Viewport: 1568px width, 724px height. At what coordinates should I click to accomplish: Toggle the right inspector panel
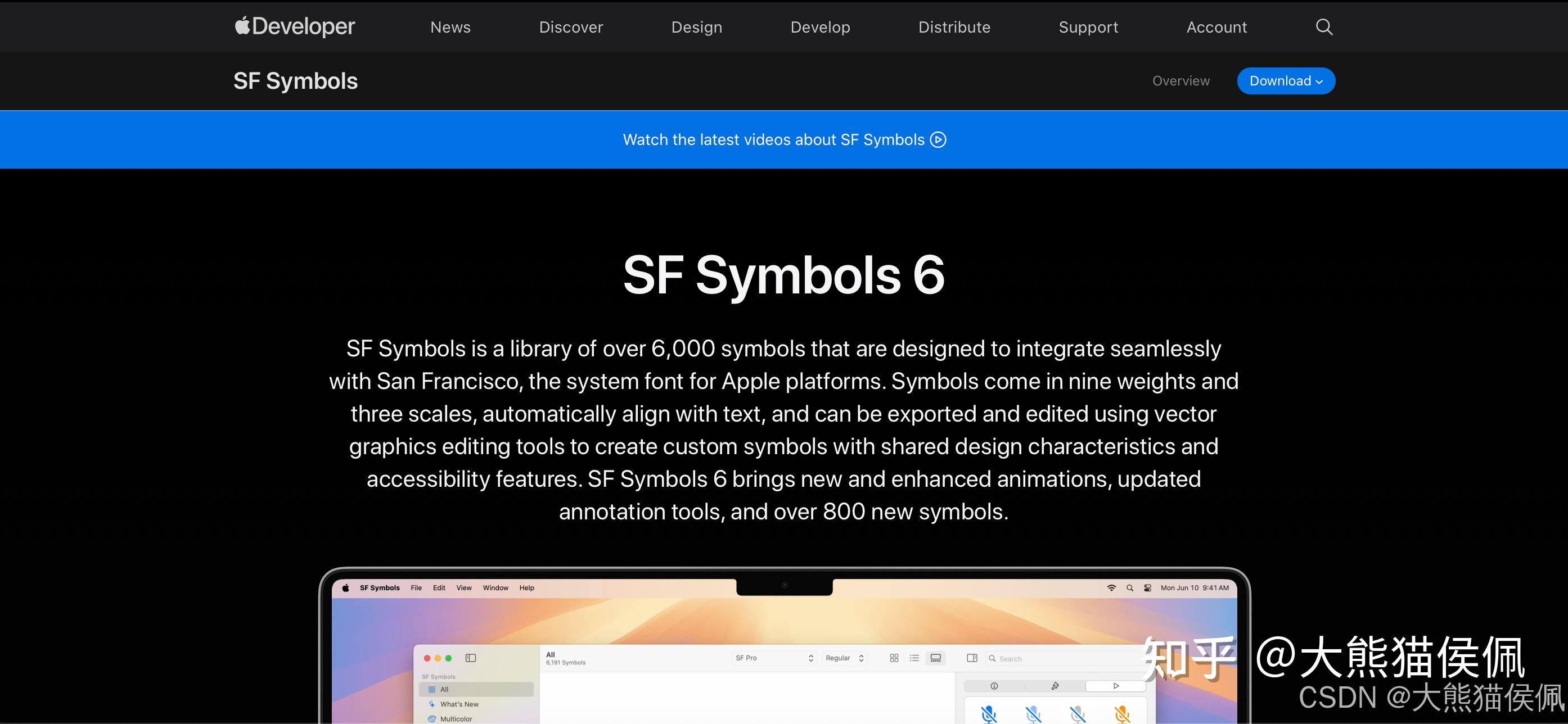coord(972,658)
